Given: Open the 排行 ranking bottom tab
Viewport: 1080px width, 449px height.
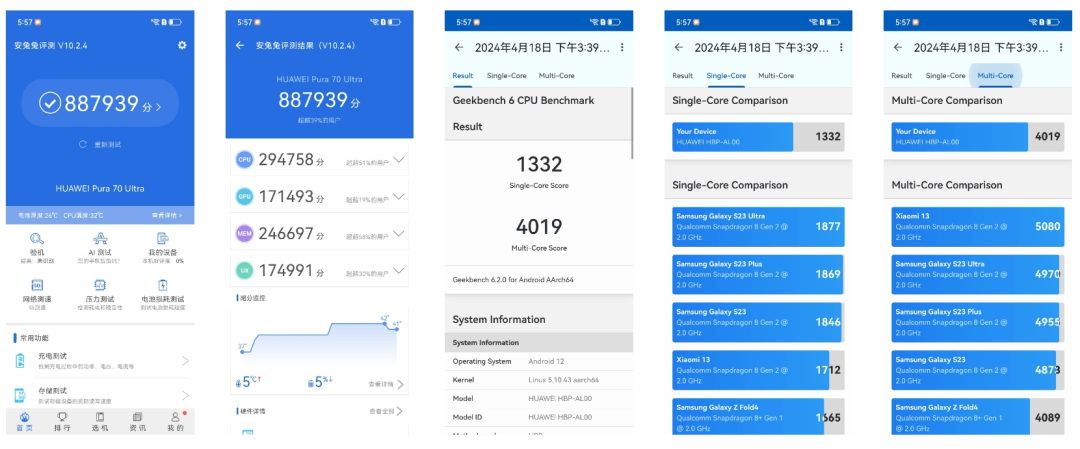Looking at the screenshot, I should [62, 421].
